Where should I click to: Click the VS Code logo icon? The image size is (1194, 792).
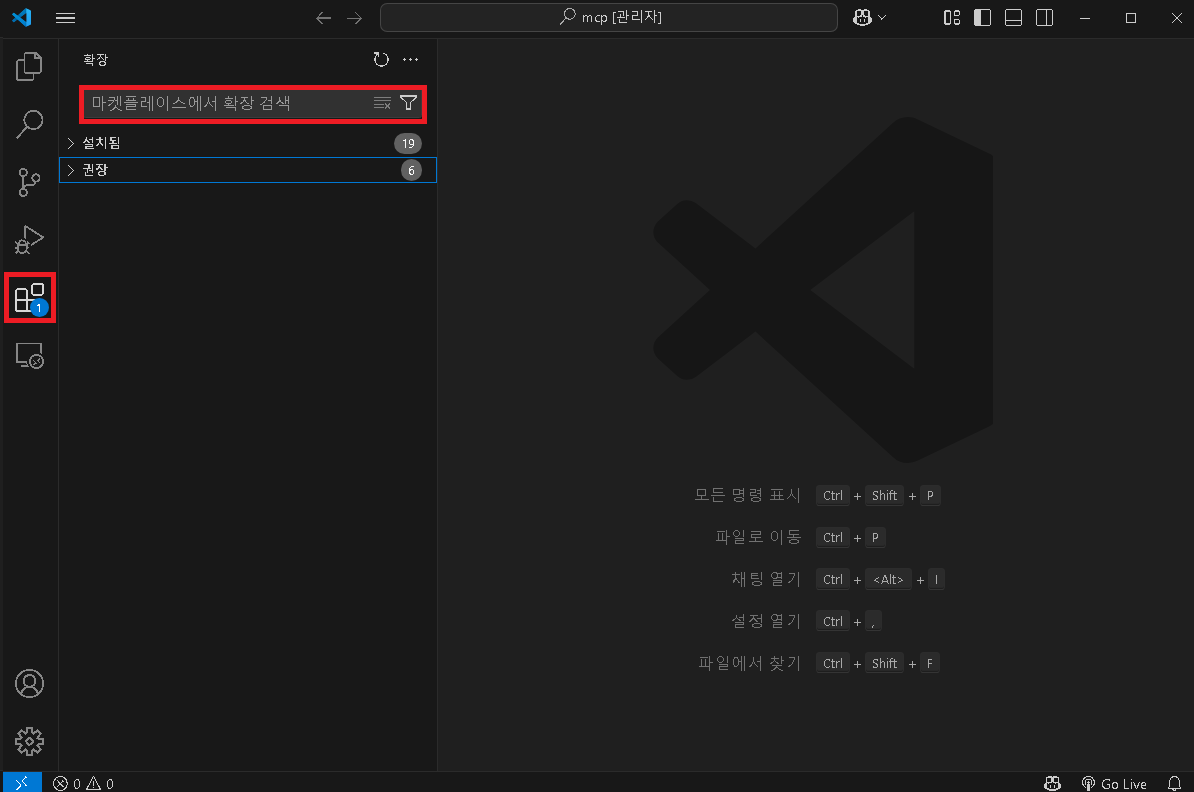click(22, 17)
